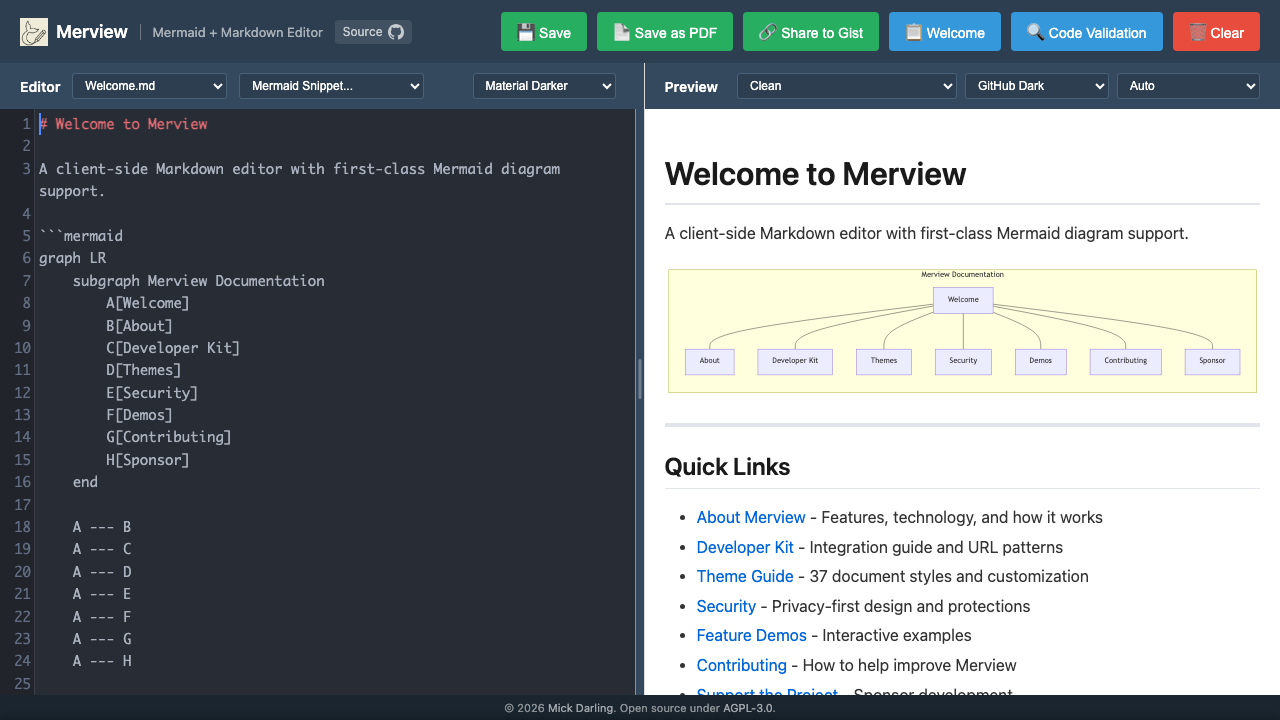Click the link icon on Share to Gist
The height and width of the screenshot is (720, 1280).
tap(767, 32)
